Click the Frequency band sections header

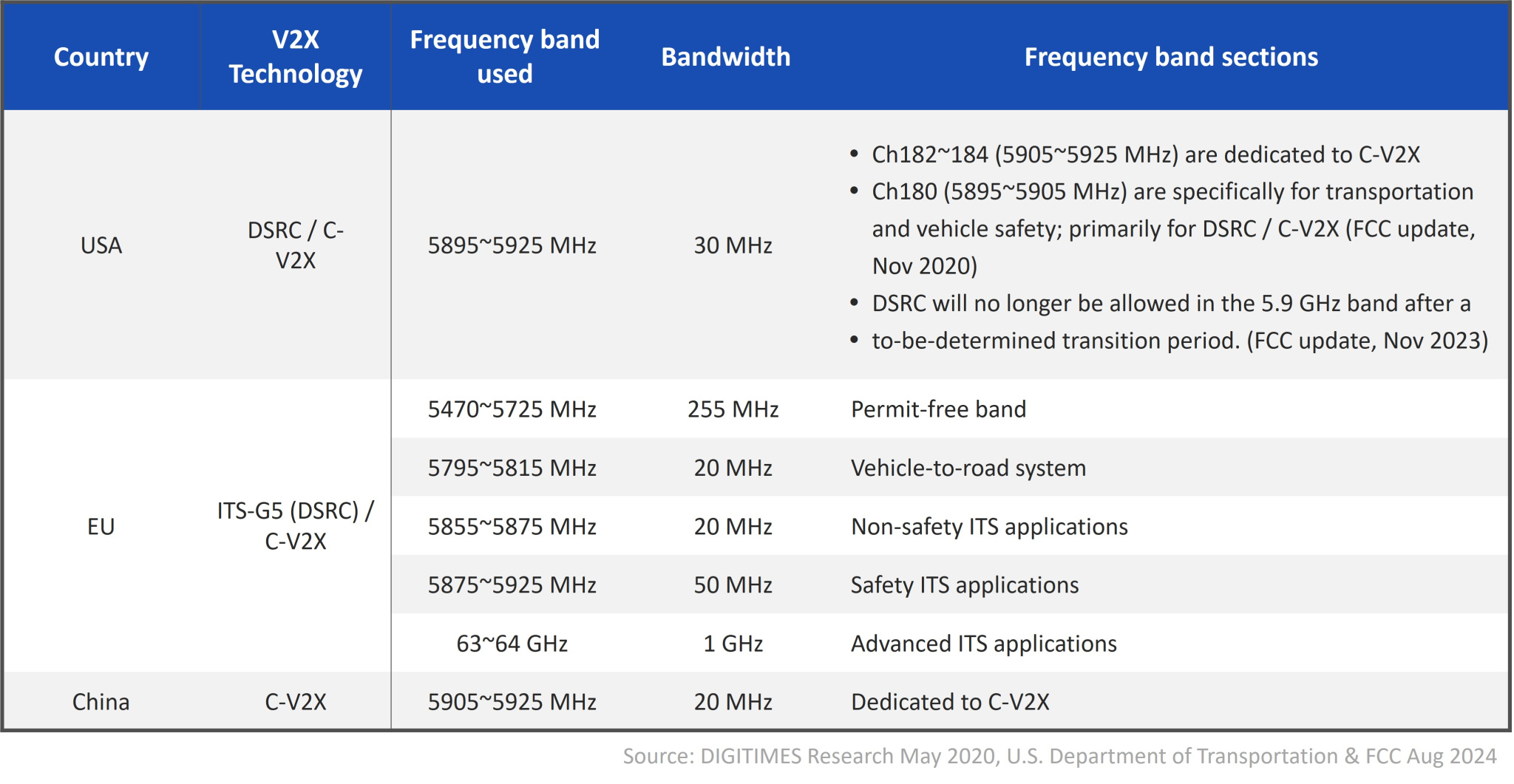tap(1170, 57)
